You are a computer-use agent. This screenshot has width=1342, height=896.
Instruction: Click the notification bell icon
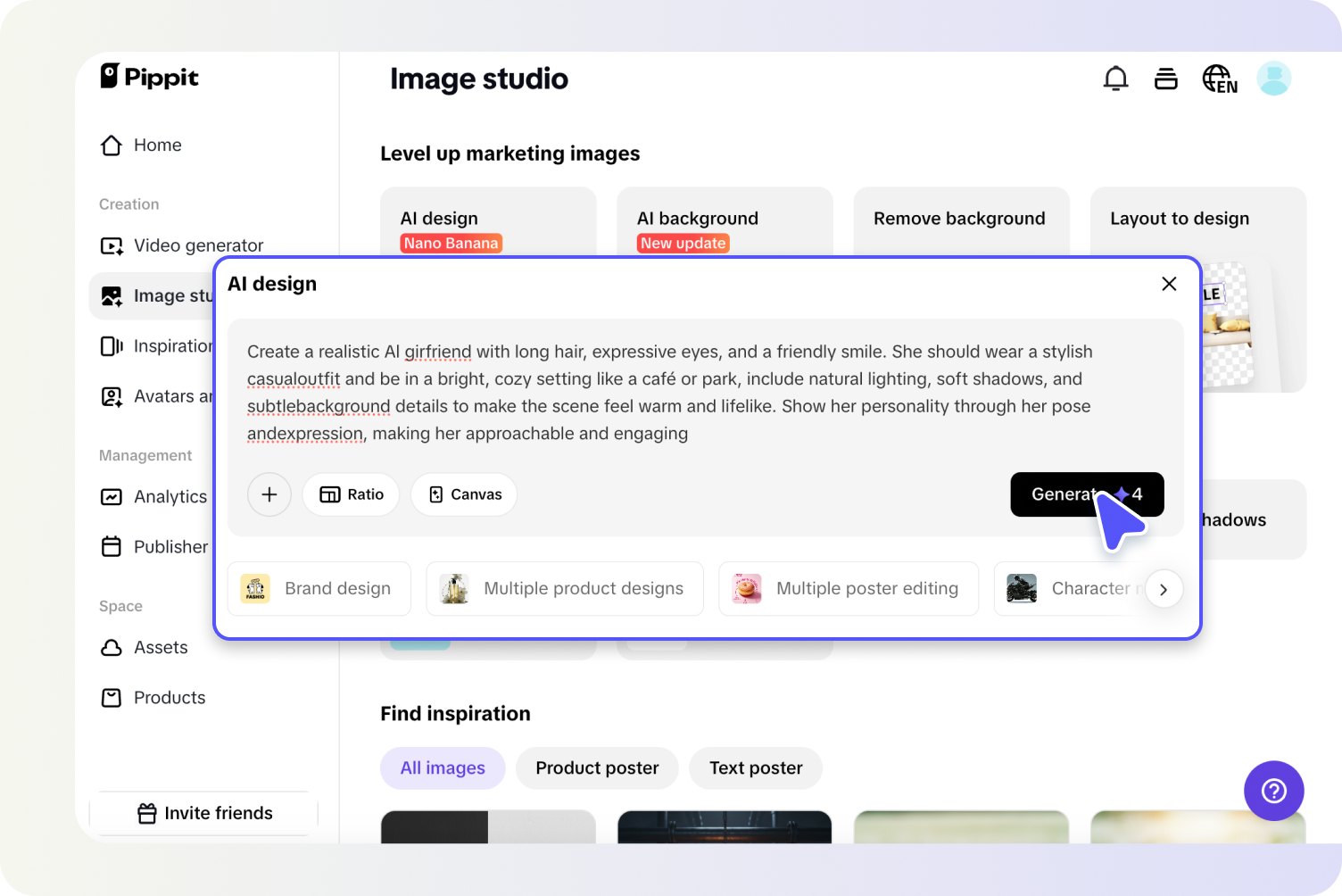[x=1115, y=79]
